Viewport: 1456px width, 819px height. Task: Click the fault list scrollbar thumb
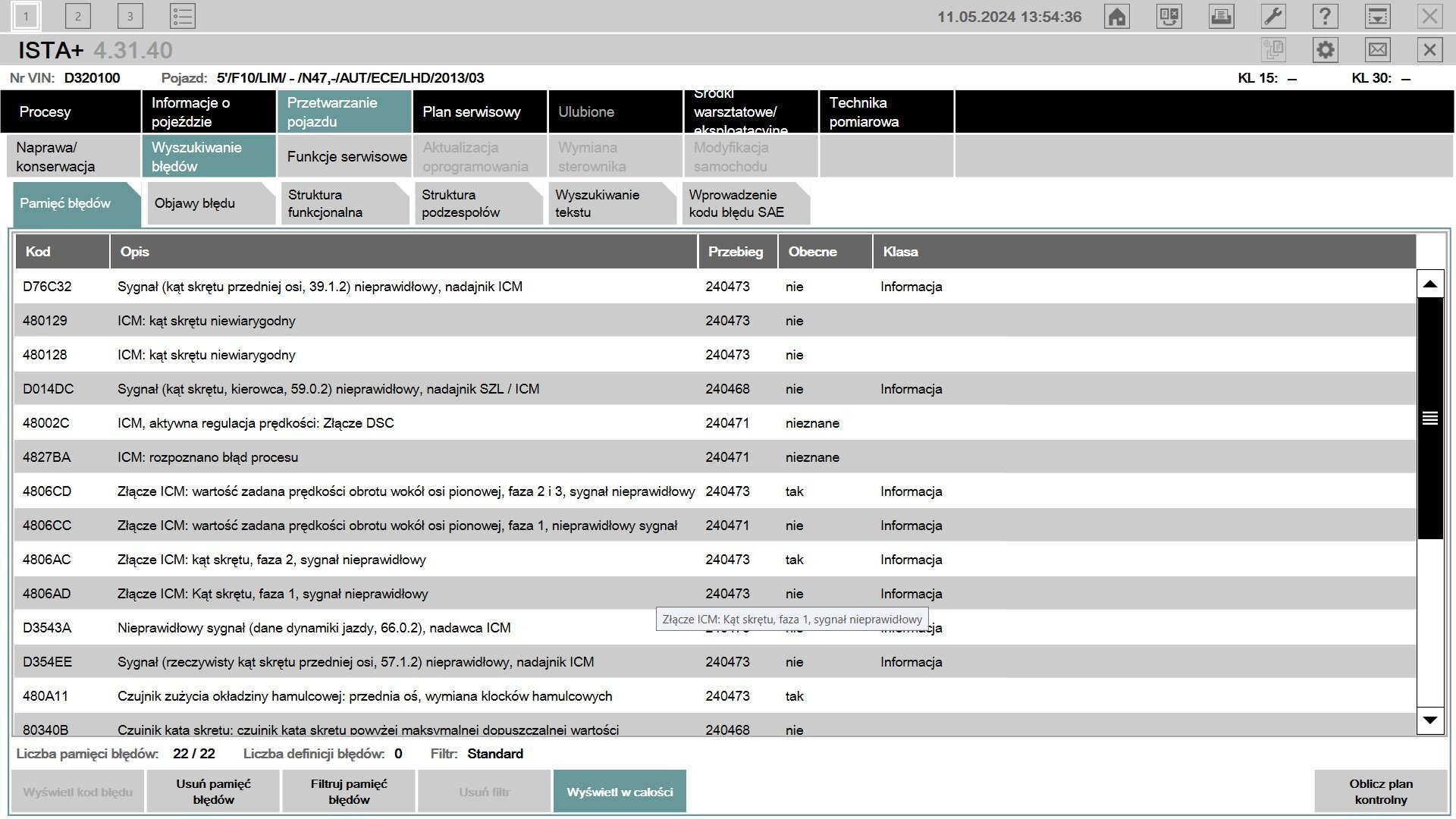[1430, 418]
